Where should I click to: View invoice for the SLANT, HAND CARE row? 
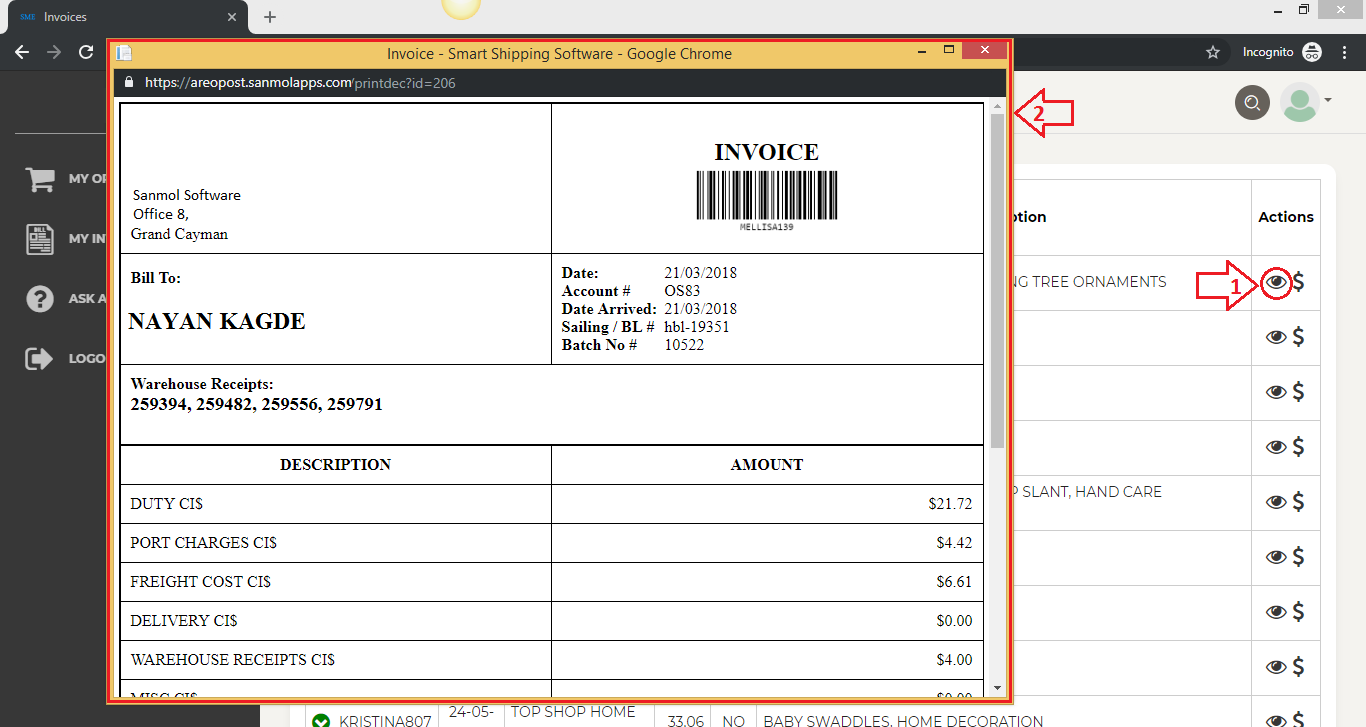pos(1276,502)
